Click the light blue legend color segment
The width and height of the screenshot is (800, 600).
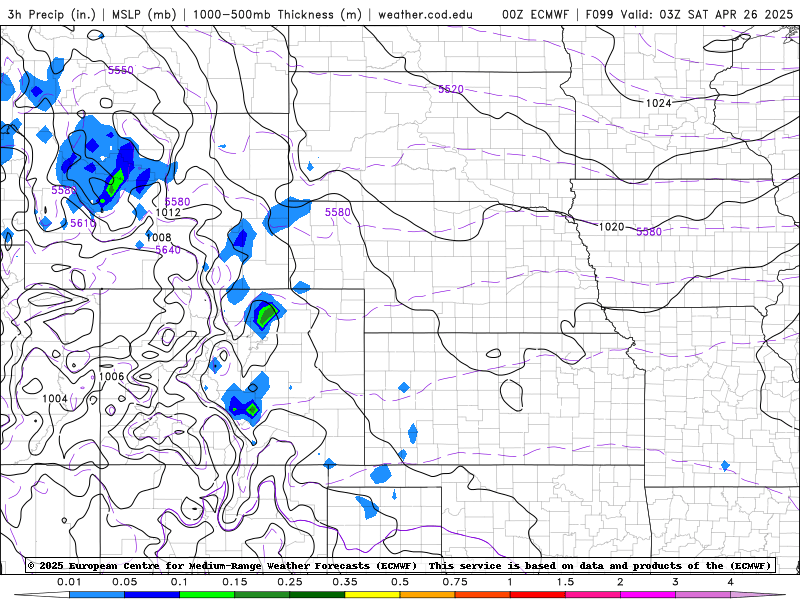97,595
